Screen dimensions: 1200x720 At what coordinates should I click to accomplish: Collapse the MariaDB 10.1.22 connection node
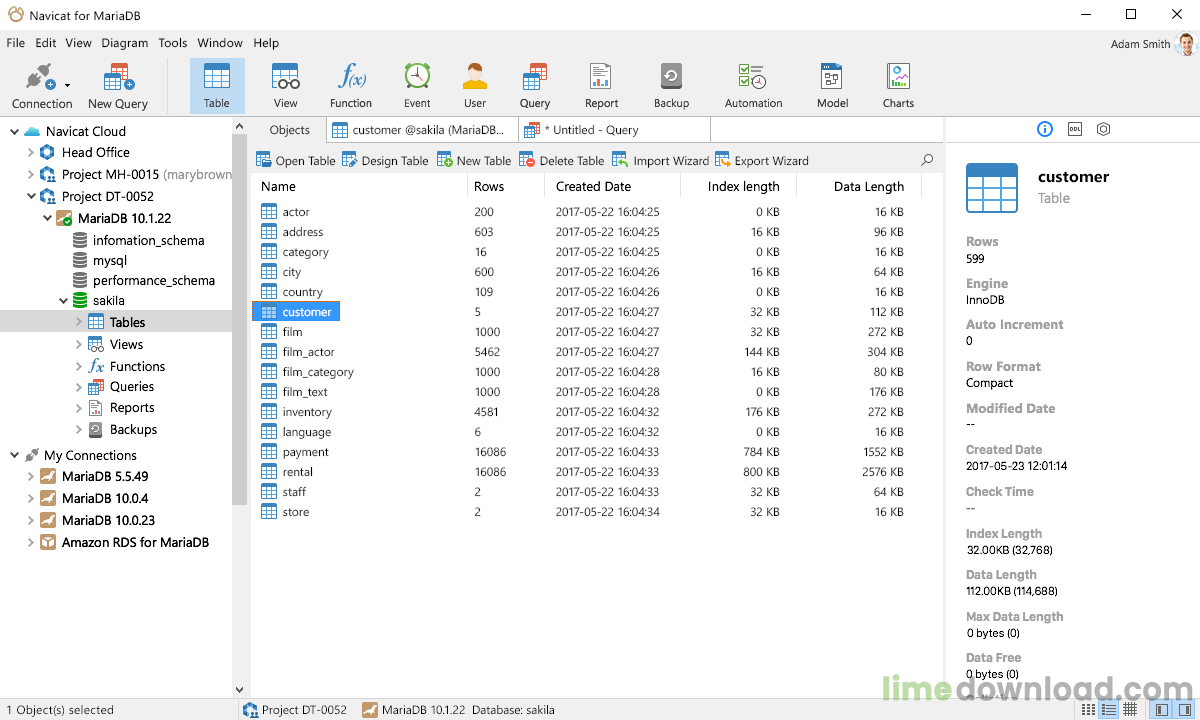click(x=47, y=218)
